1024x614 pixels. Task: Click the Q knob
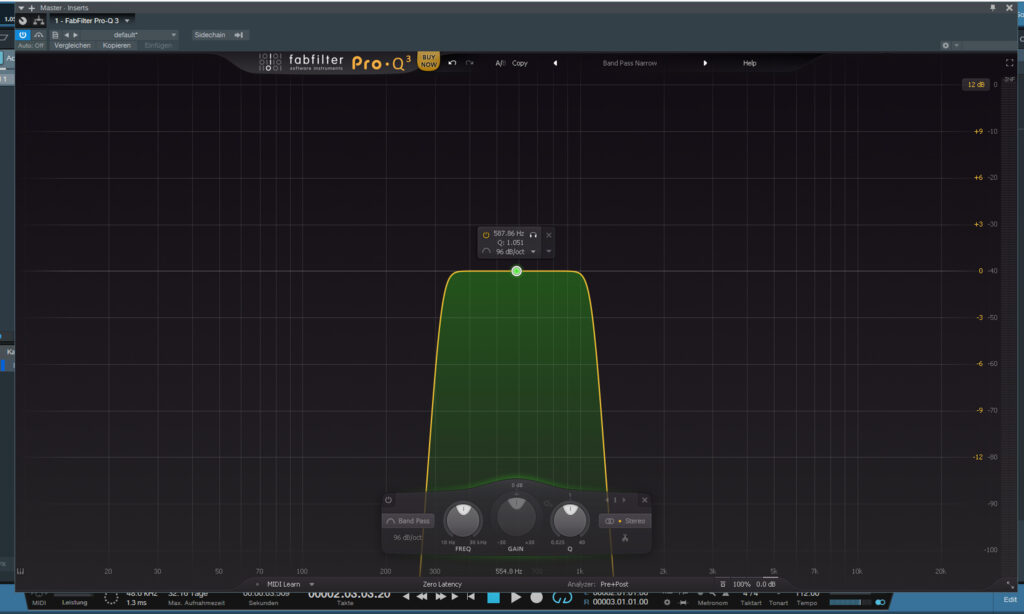click(x=569, y=520)
